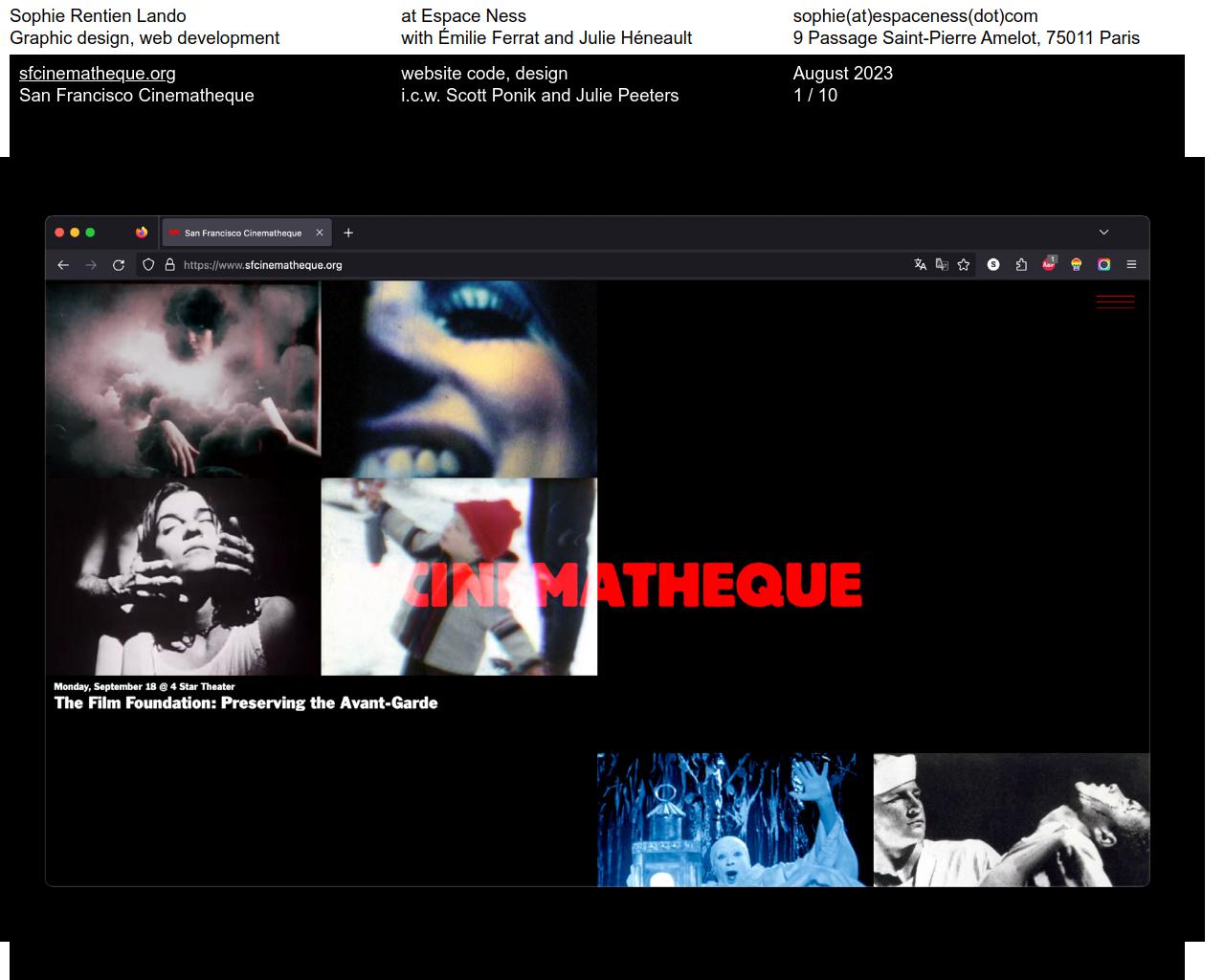Click the Graphic design, web development text
This screenshot has width=1225, height=980.
pos(145,38)
